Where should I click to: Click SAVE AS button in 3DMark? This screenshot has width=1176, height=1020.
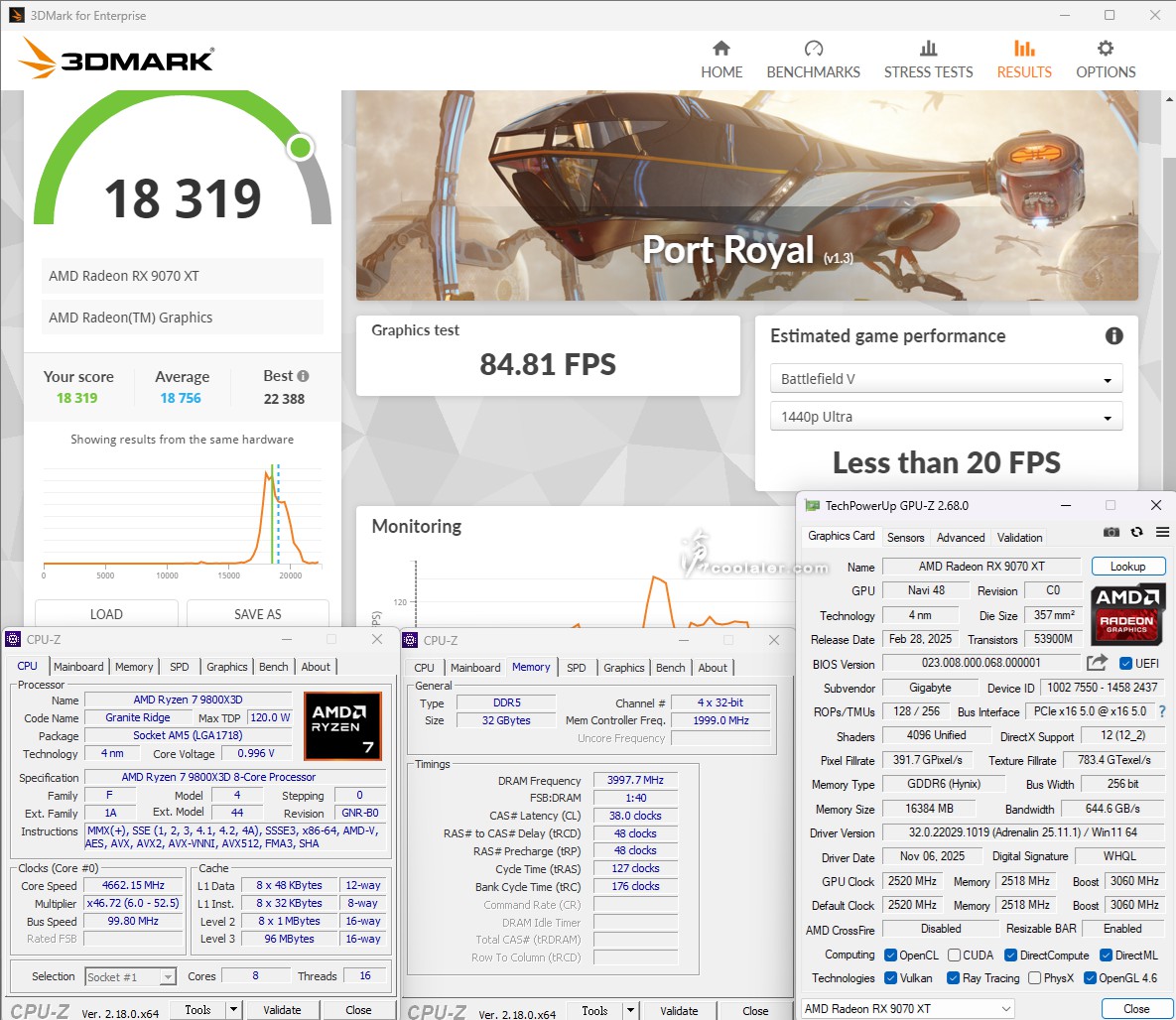pyautogui.click(x=257, y=613)
